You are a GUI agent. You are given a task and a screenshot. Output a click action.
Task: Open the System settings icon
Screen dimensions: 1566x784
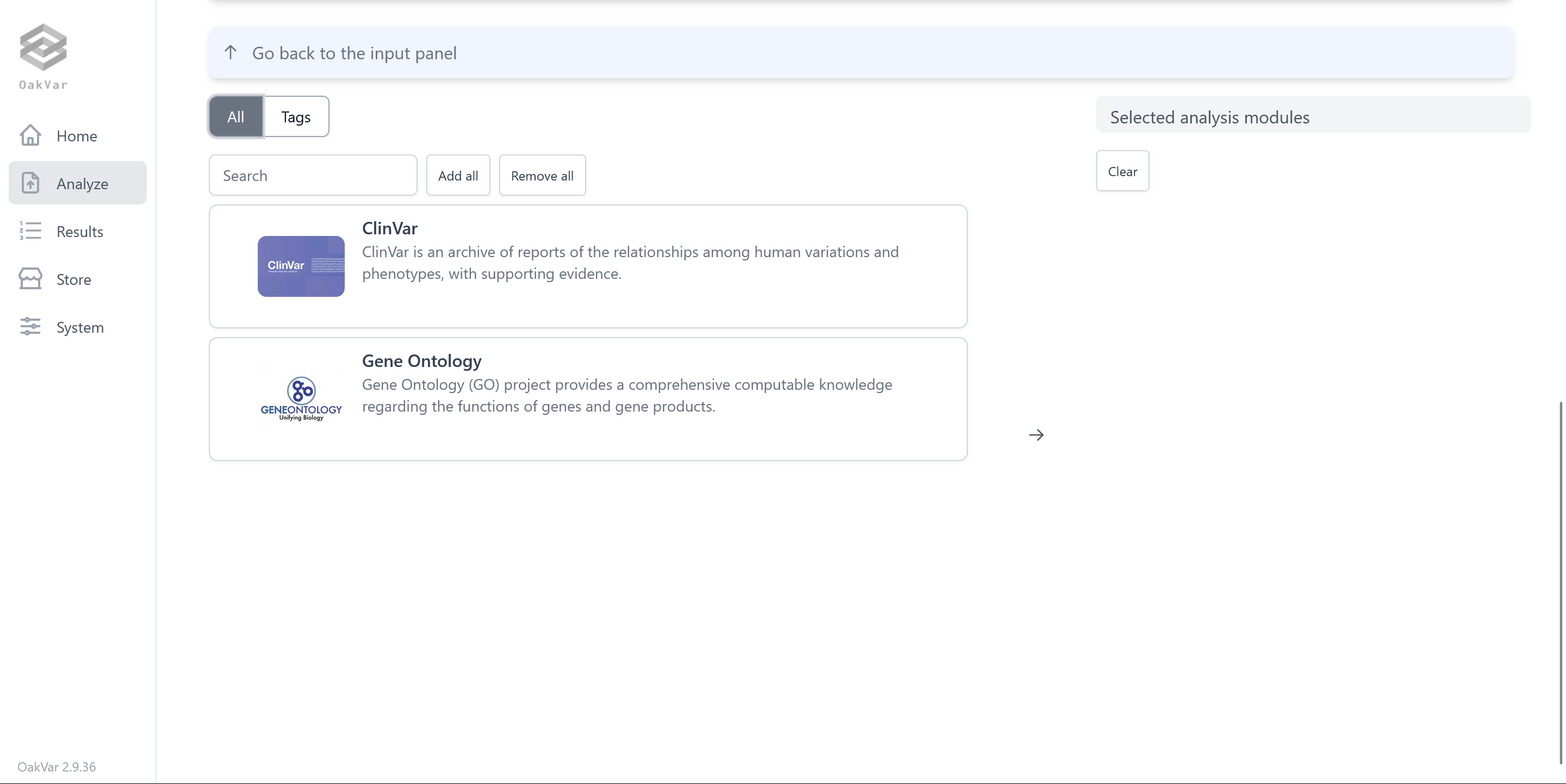29,327
